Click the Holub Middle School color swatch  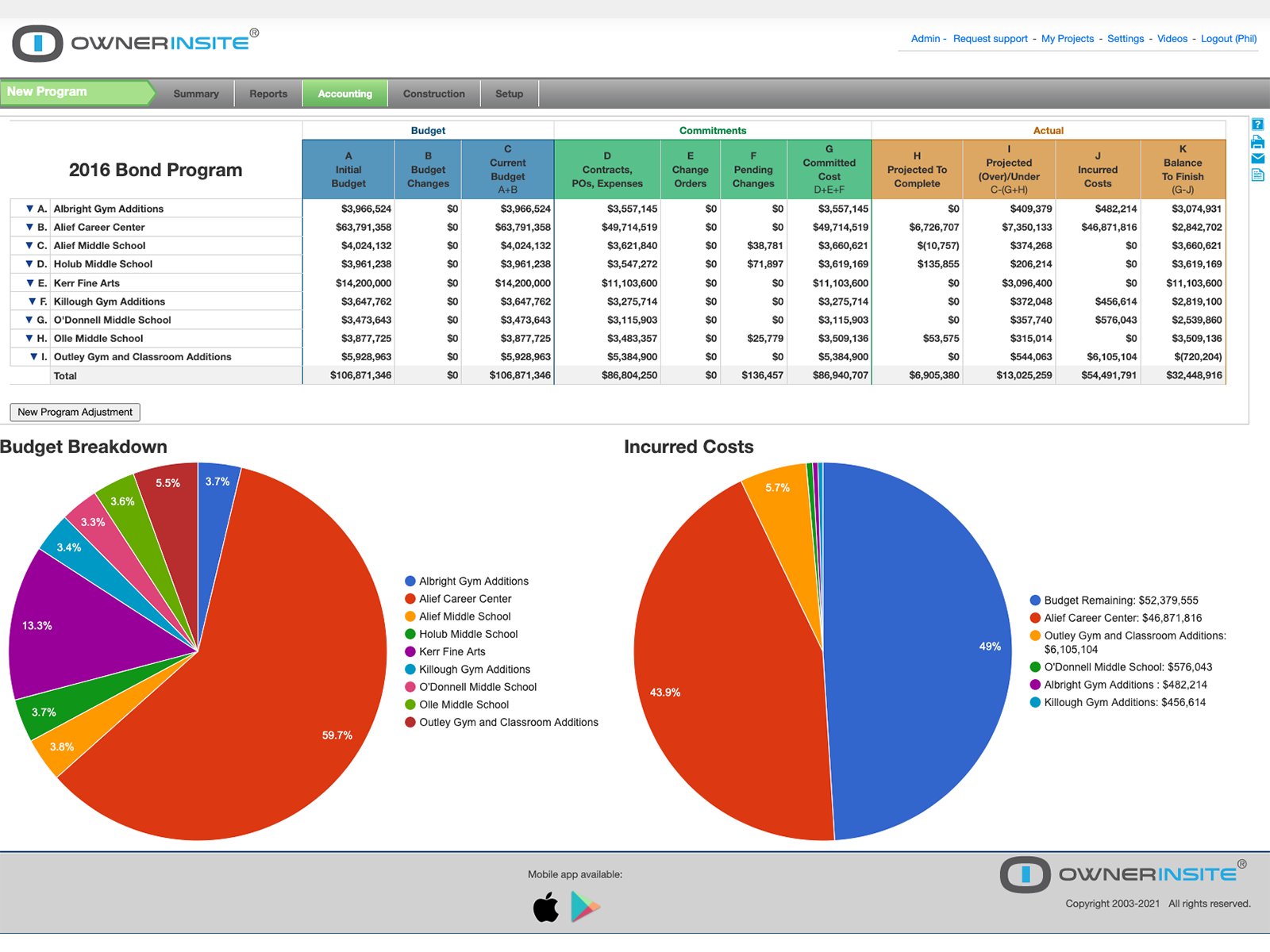(410, 634)
